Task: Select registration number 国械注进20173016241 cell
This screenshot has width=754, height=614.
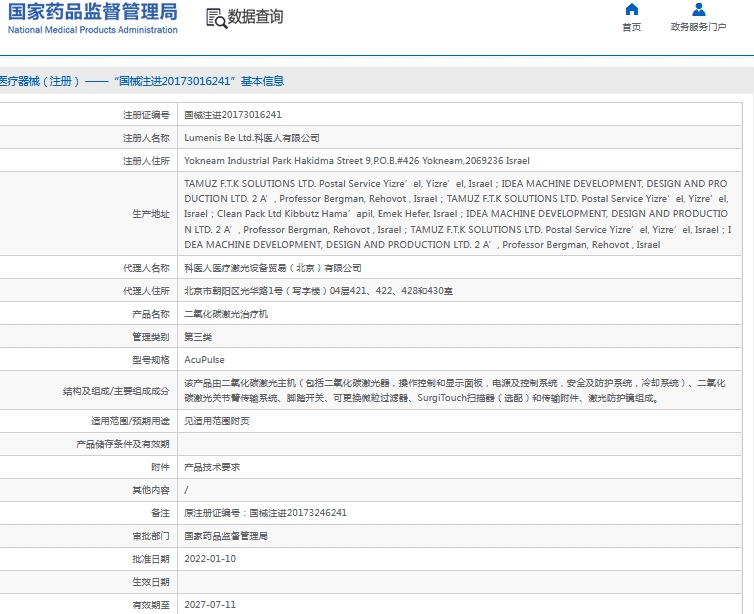Action: [233, 114]
